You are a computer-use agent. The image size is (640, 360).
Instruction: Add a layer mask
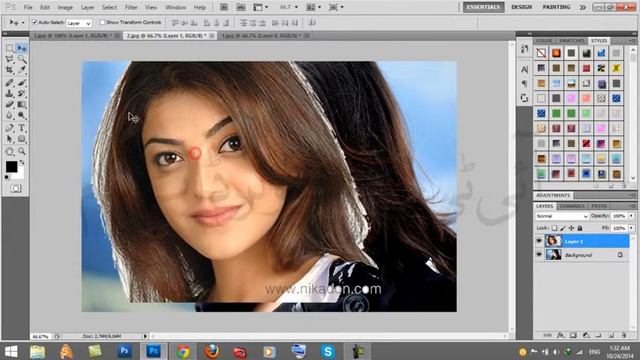pyautogui.click(x=573, y=335)
